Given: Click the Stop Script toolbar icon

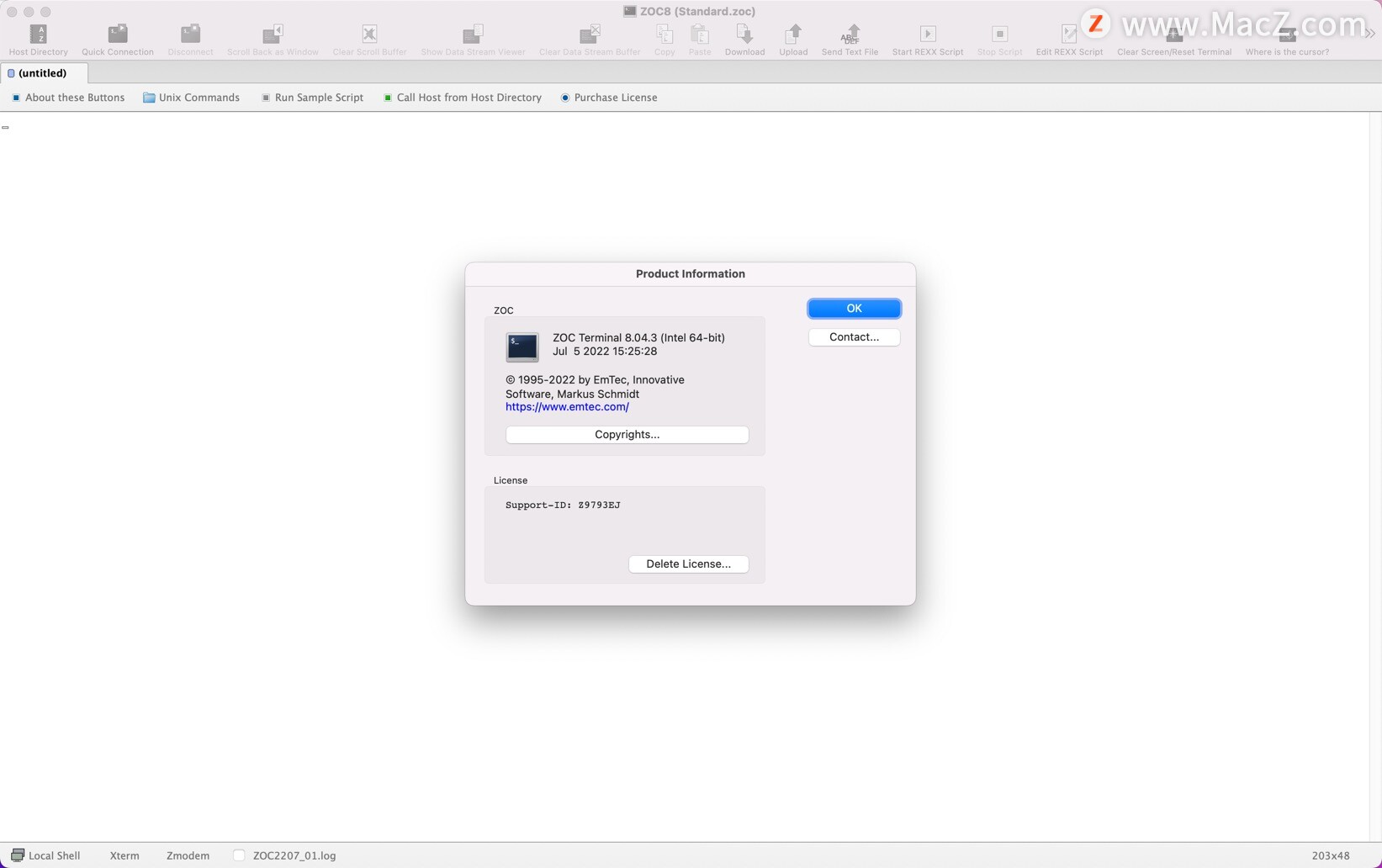Looking at the screenshot, I should (999, 34).
